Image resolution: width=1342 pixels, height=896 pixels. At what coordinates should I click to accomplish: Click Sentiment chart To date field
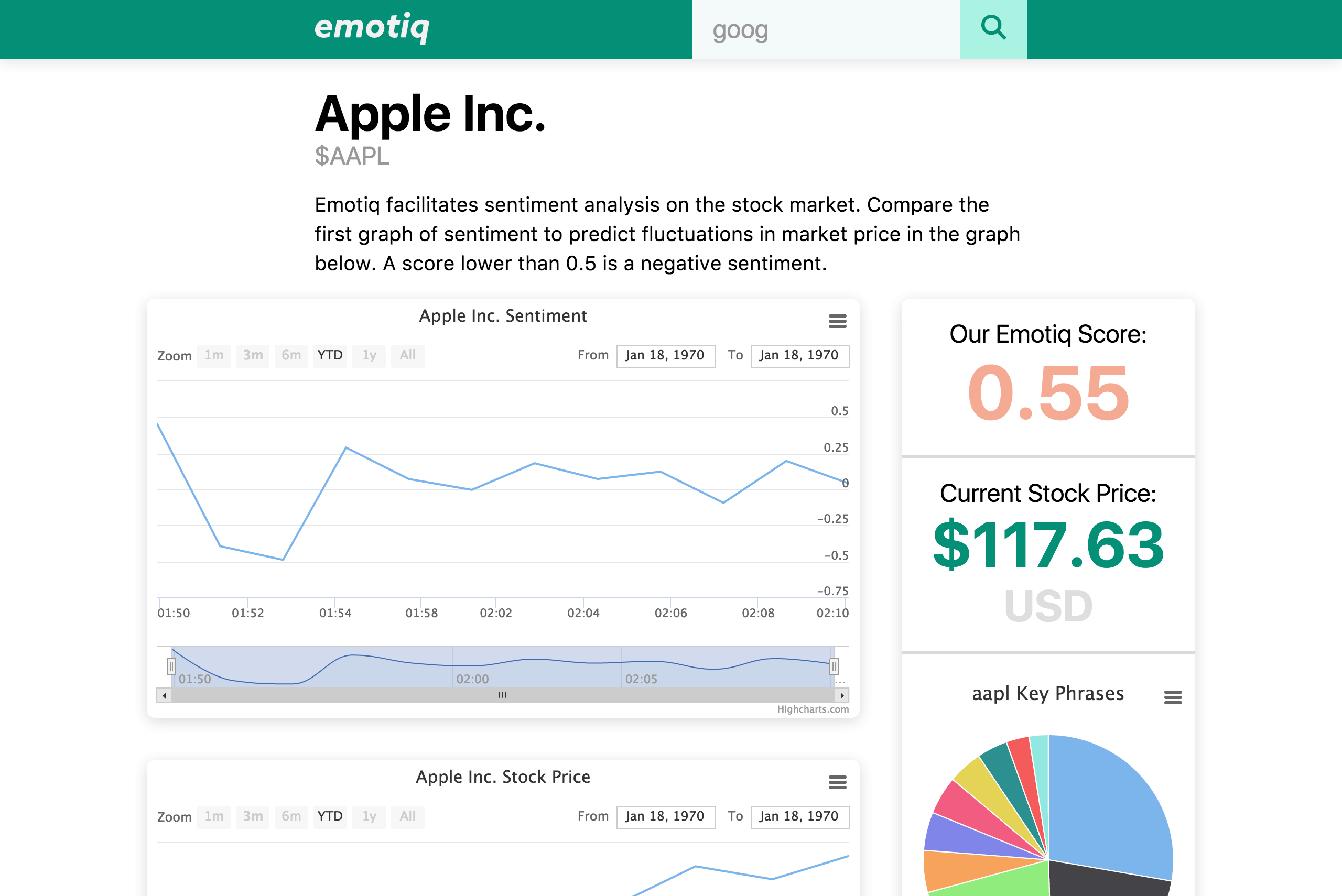(x=799, y=355)
